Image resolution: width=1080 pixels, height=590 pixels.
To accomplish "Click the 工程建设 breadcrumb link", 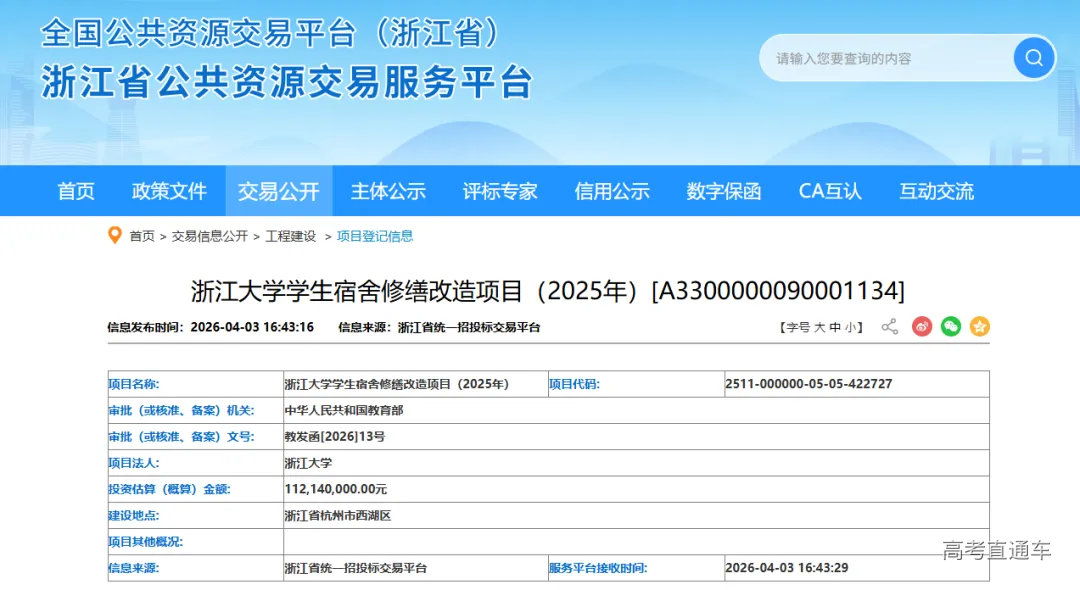I will pos(291,236).
